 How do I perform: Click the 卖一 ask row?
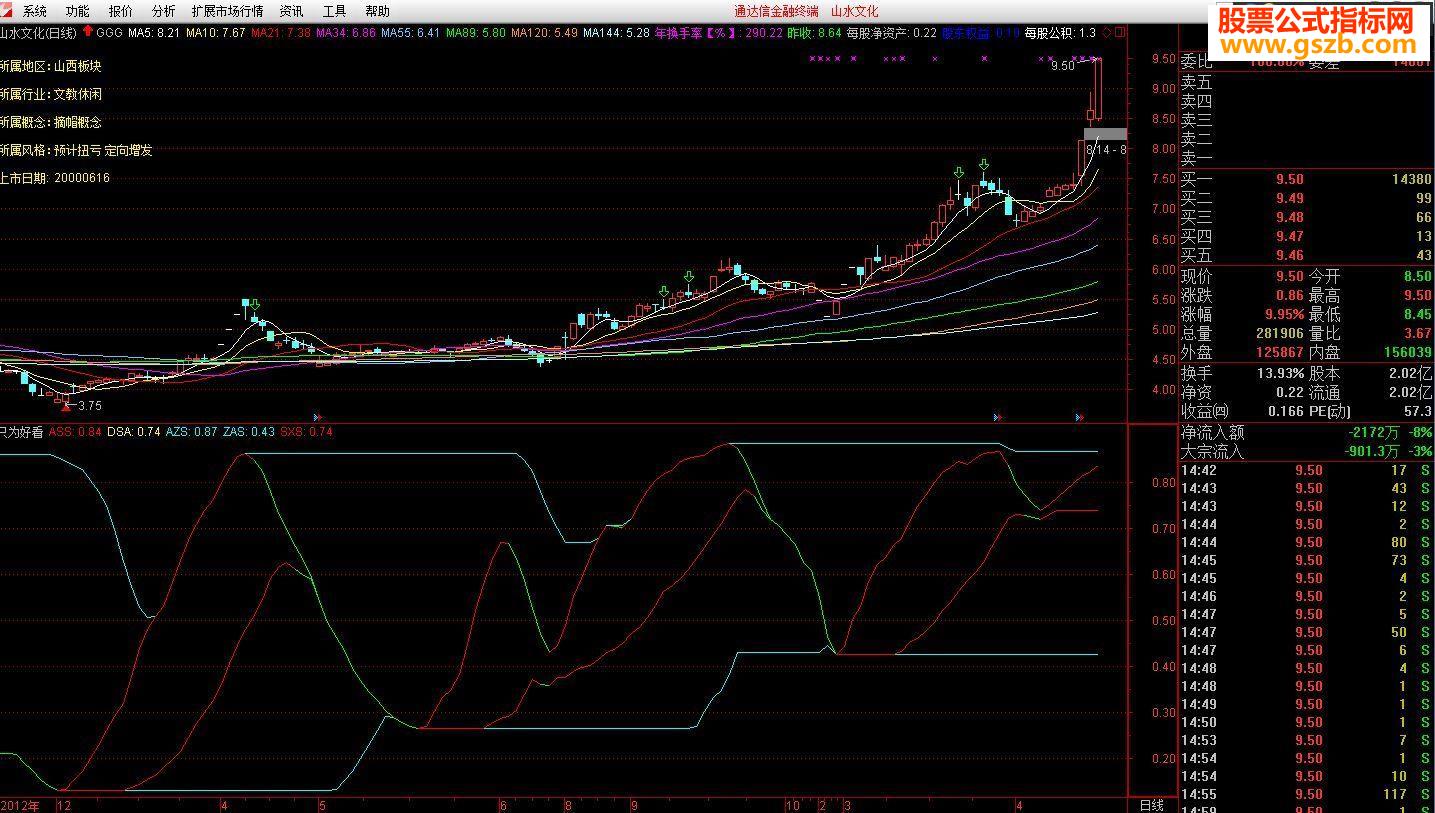(x=1306, y=159)
